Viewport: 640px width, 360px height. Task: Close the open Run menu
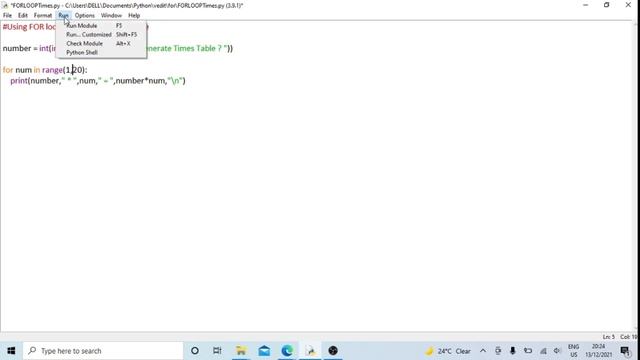(x=63, y=16)
